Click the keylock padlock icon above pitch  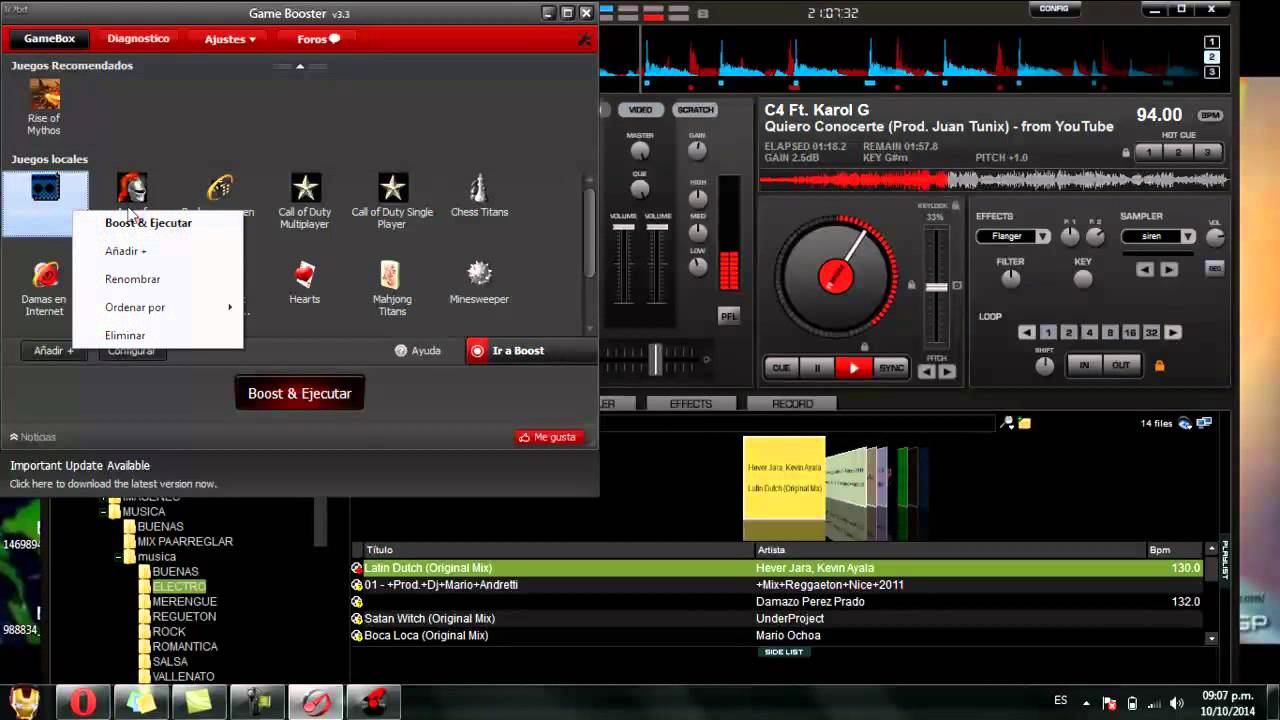pos(955,205)
